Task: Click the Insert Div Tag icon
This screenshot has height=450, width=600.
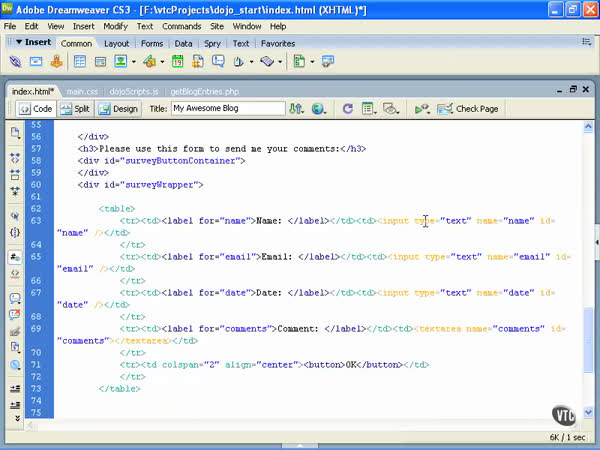Action: (100, 62)
